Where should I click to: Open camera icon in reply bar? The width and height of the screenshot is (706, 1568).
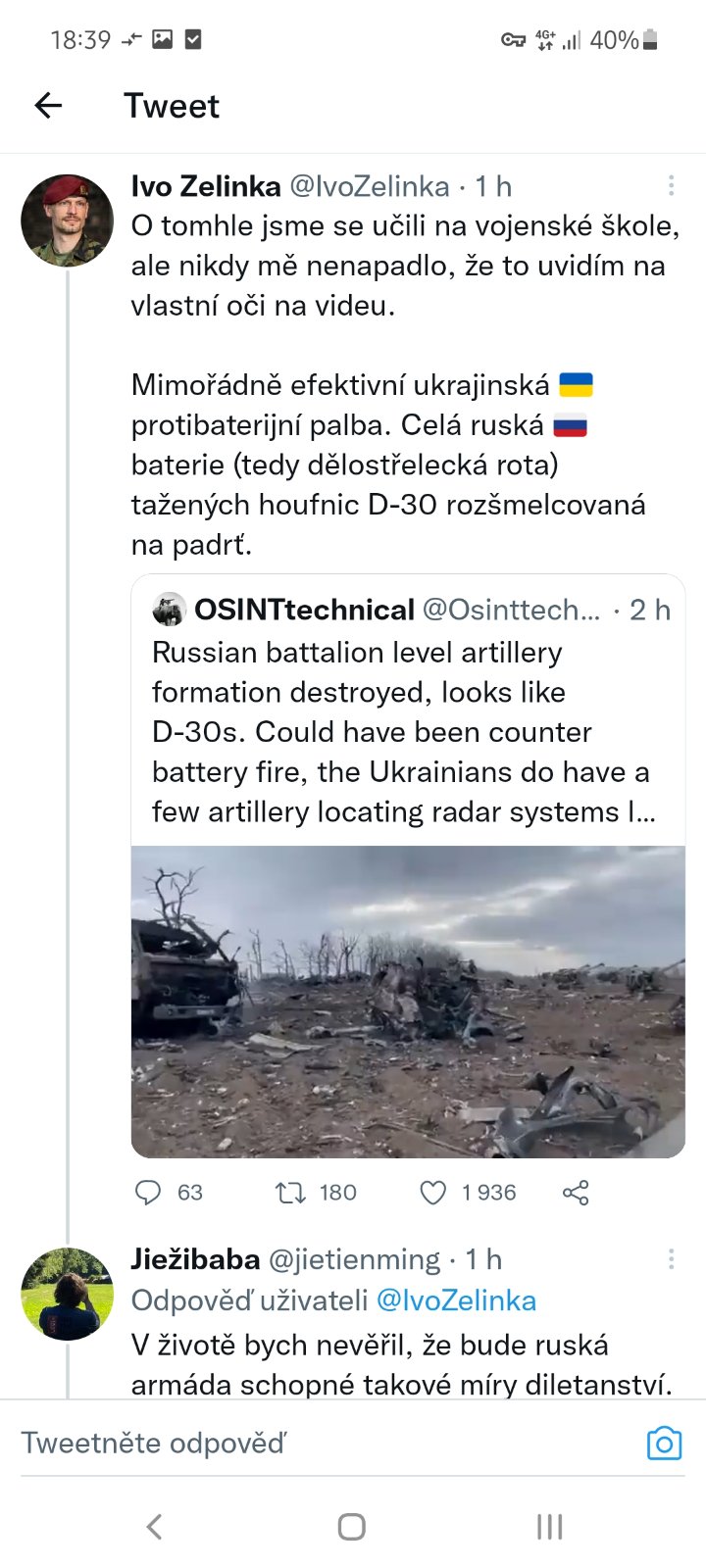pos(664,1444)
